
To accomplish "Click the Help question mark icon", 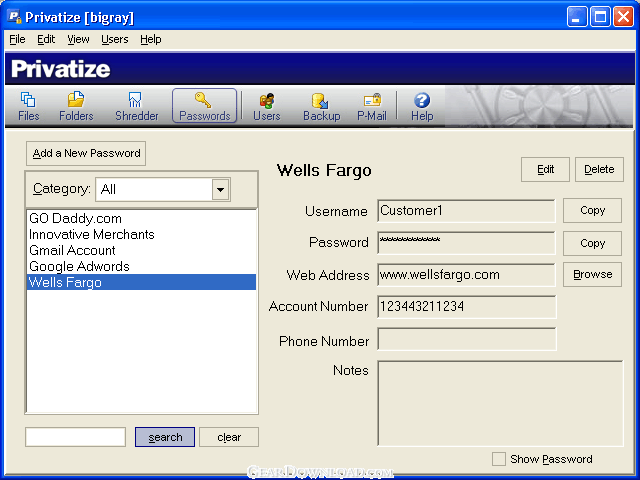I will (x=422, y=100).
